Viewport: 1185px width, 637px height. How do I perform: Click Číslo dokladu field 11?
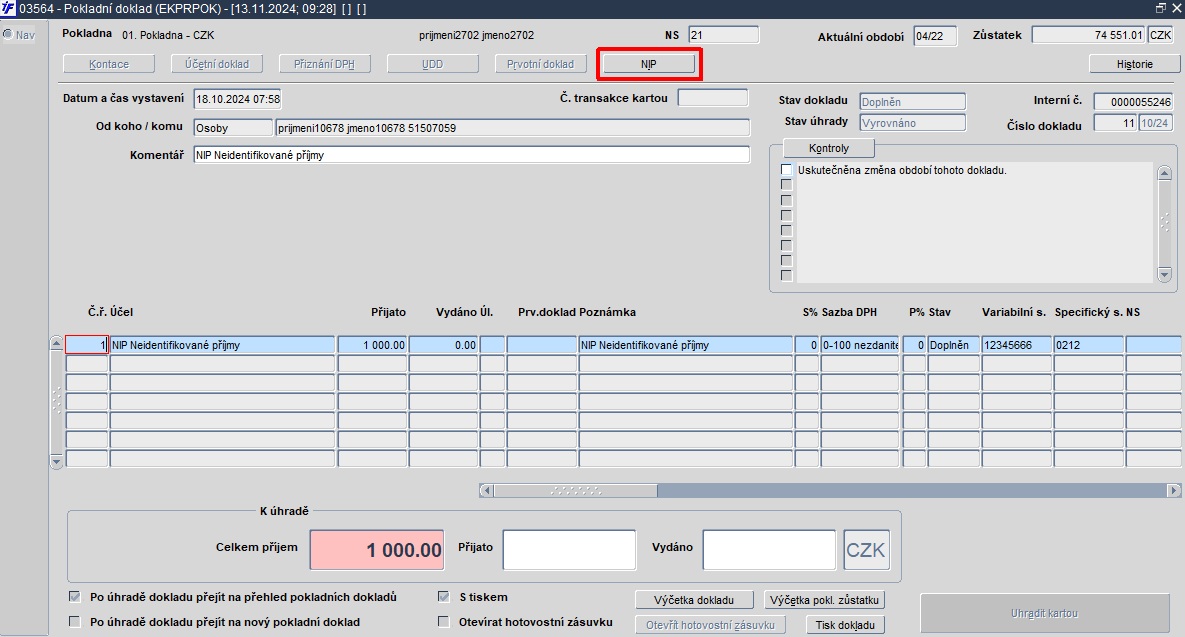coord(1115,122)
